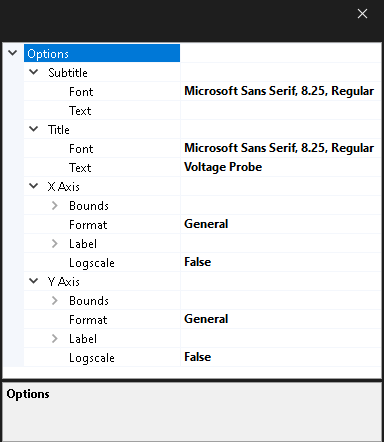Click the Options description heading at bottom

pos(28,394)
